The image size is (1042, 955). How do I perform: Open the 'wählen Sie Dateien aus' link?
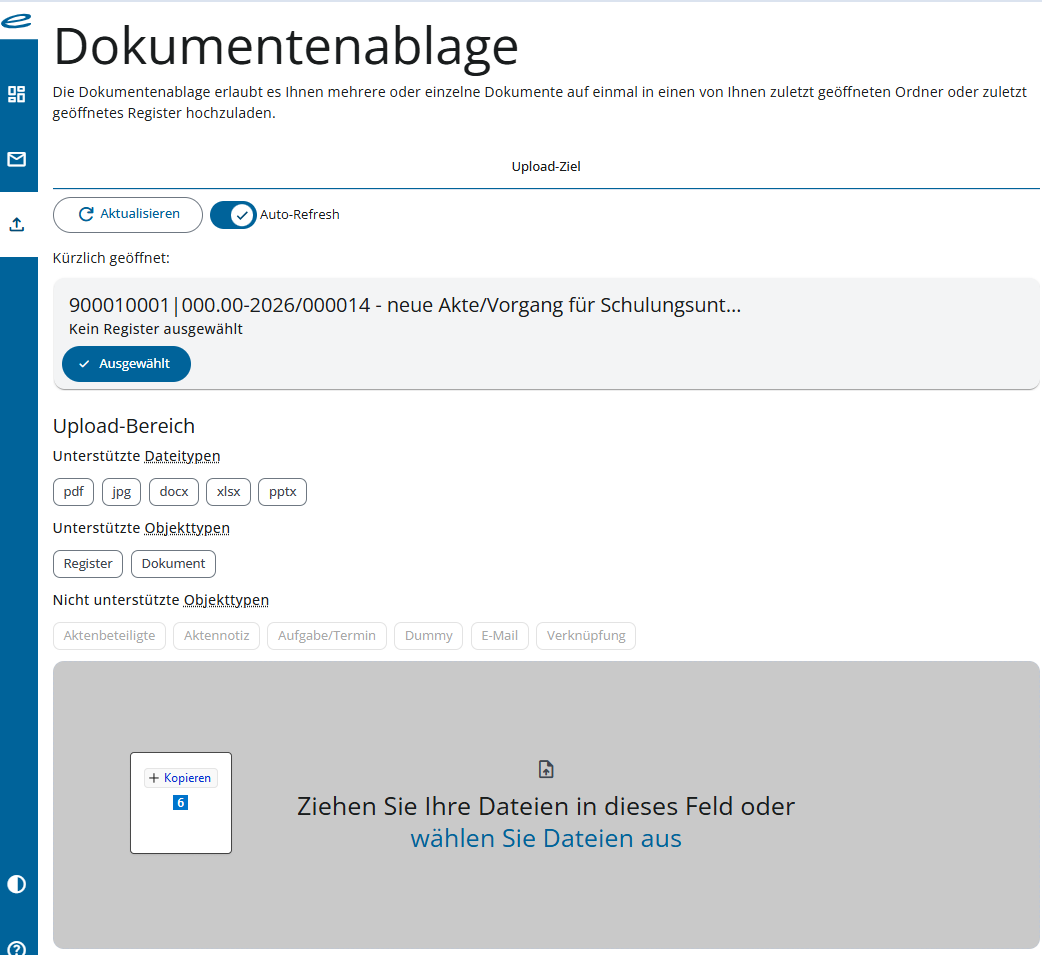point(546,838)
